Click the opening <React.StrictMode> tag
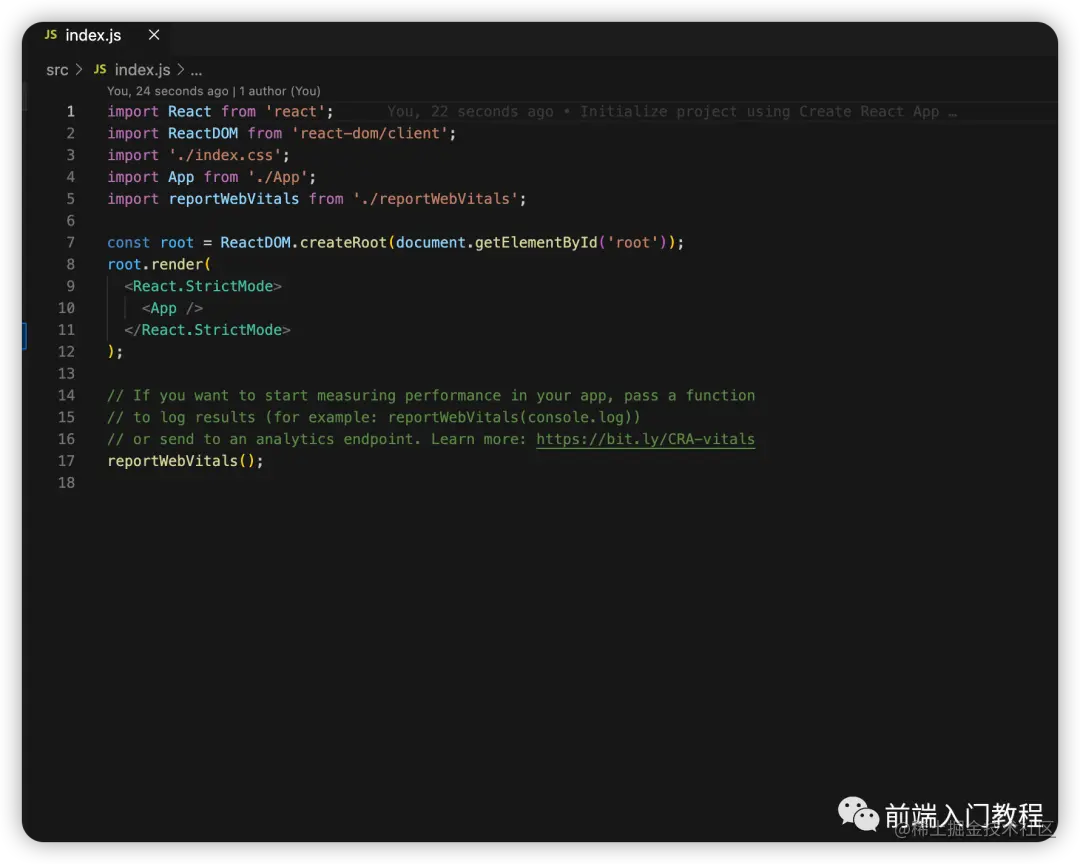The height and width of the screenshot is (864, 1080). point(202,287)
